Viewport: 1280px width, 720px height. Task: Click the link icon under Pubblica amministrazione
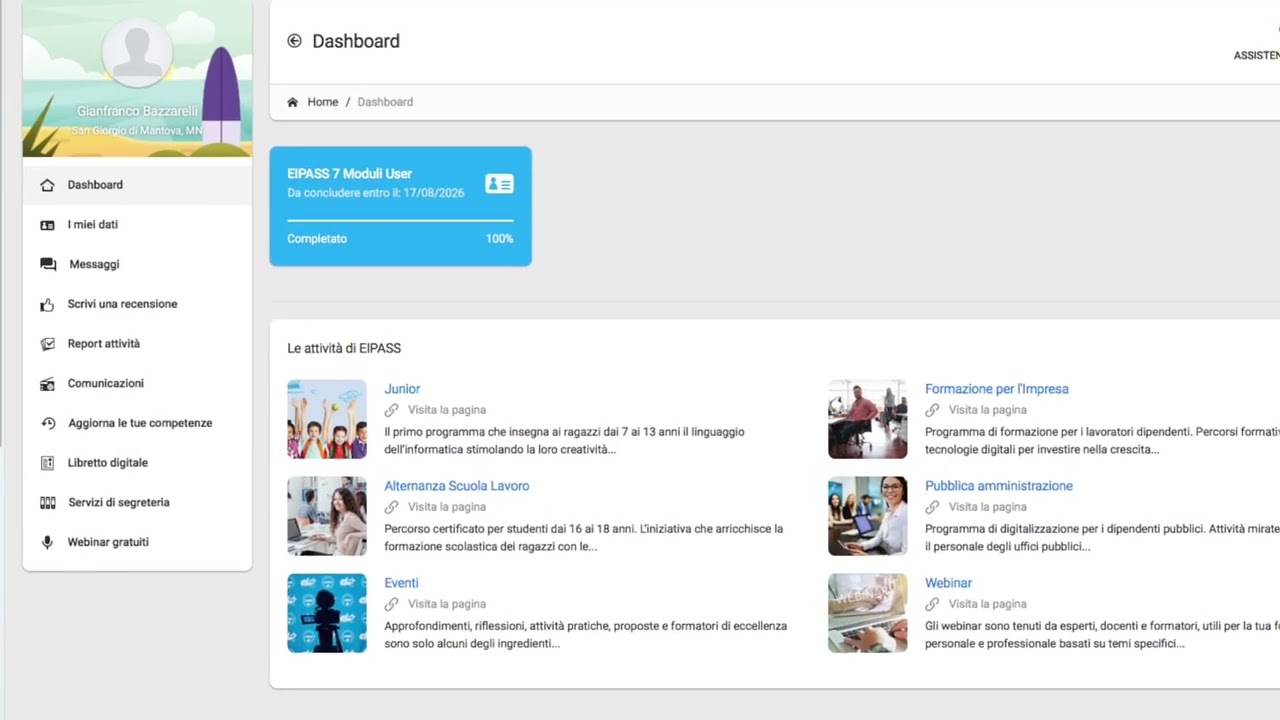pos(932,507)
